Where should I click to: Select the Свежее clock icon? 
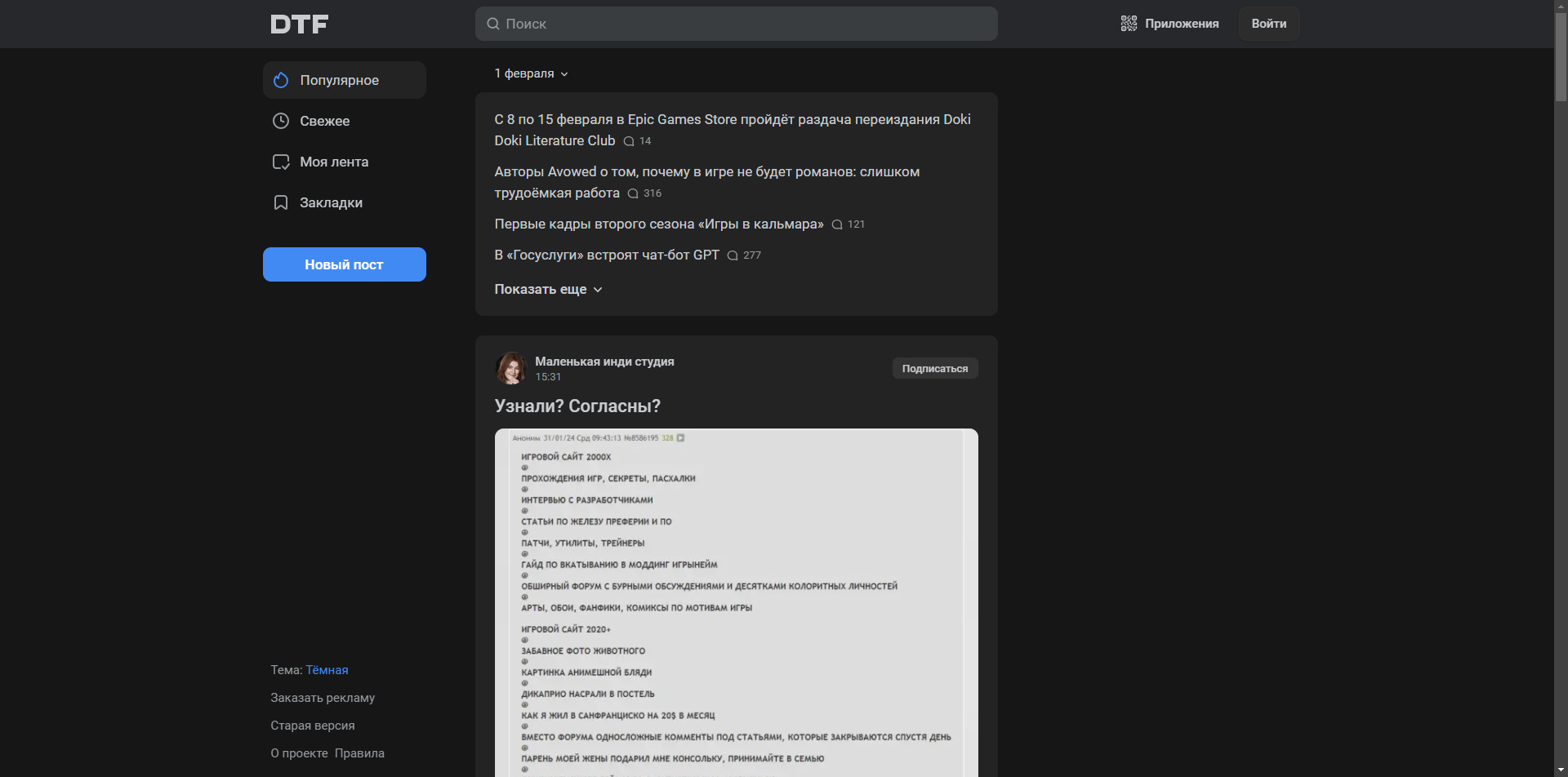pyautogui.click(x=281, y=121)
